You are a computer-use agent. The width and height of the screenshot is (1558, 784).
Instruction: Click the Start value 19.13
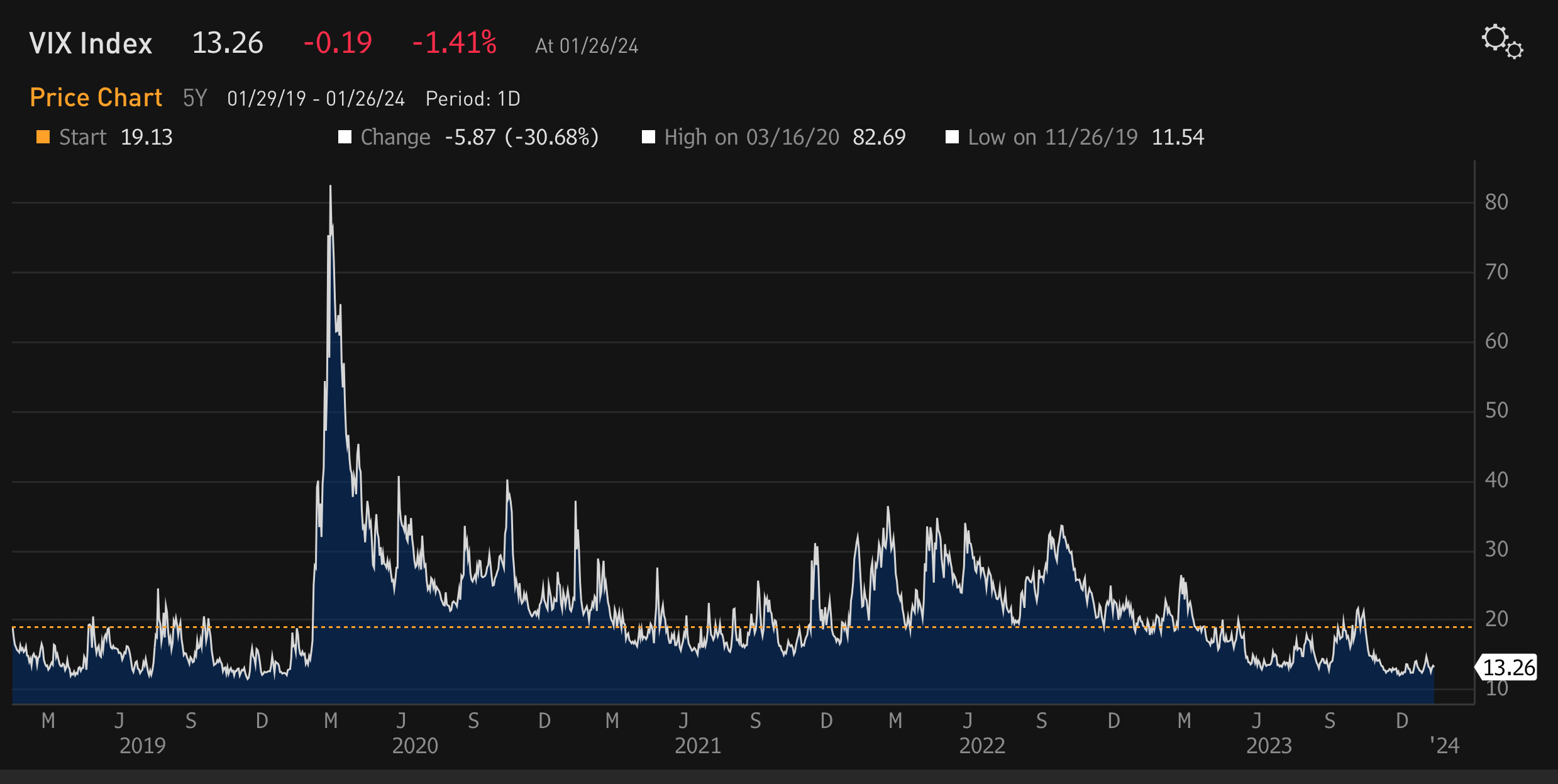pos(146,137)
